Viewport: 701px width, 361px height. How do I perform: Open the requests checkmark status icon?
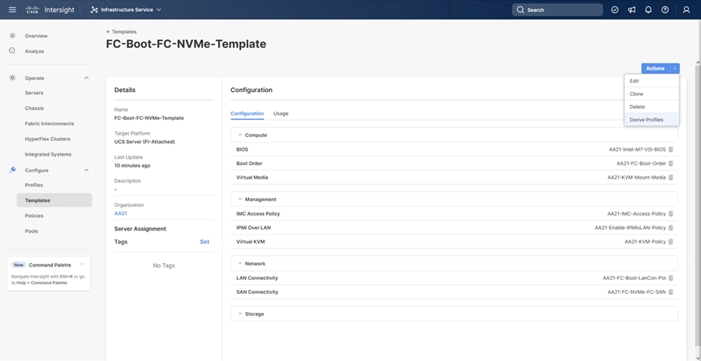(x=614, y=10)
